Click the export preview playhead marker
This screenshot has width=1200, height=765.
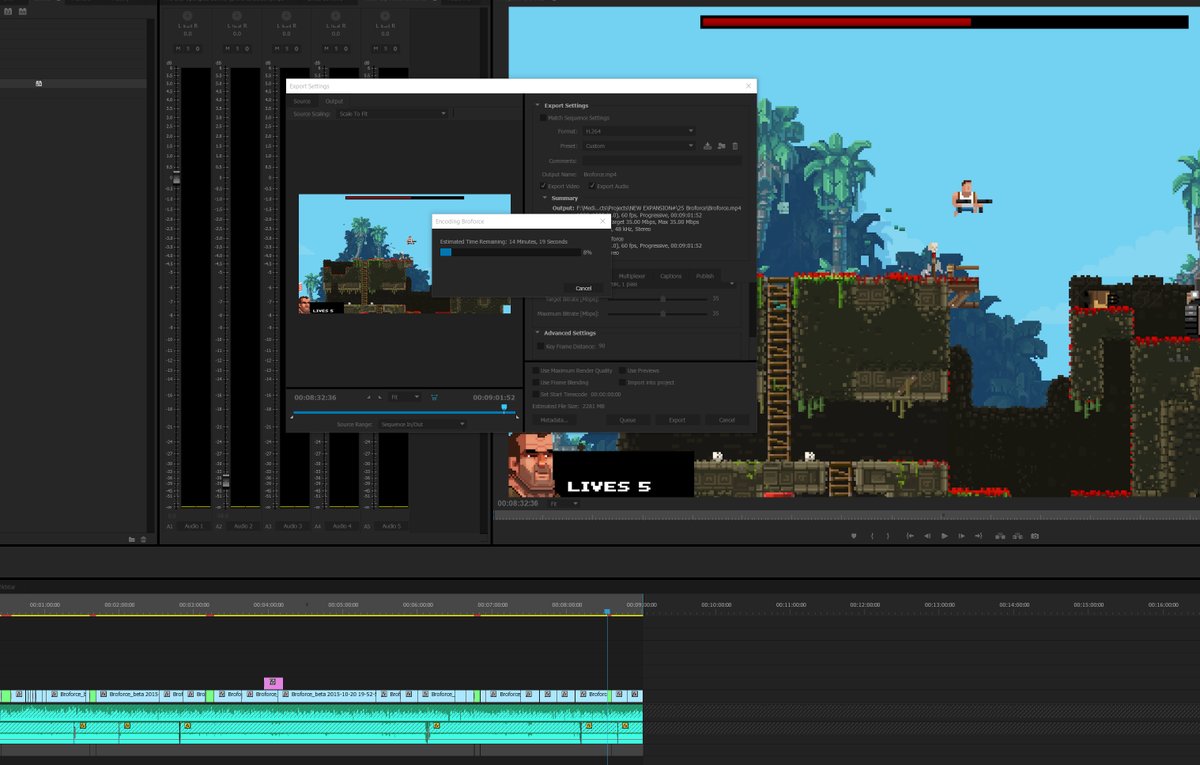504,408
